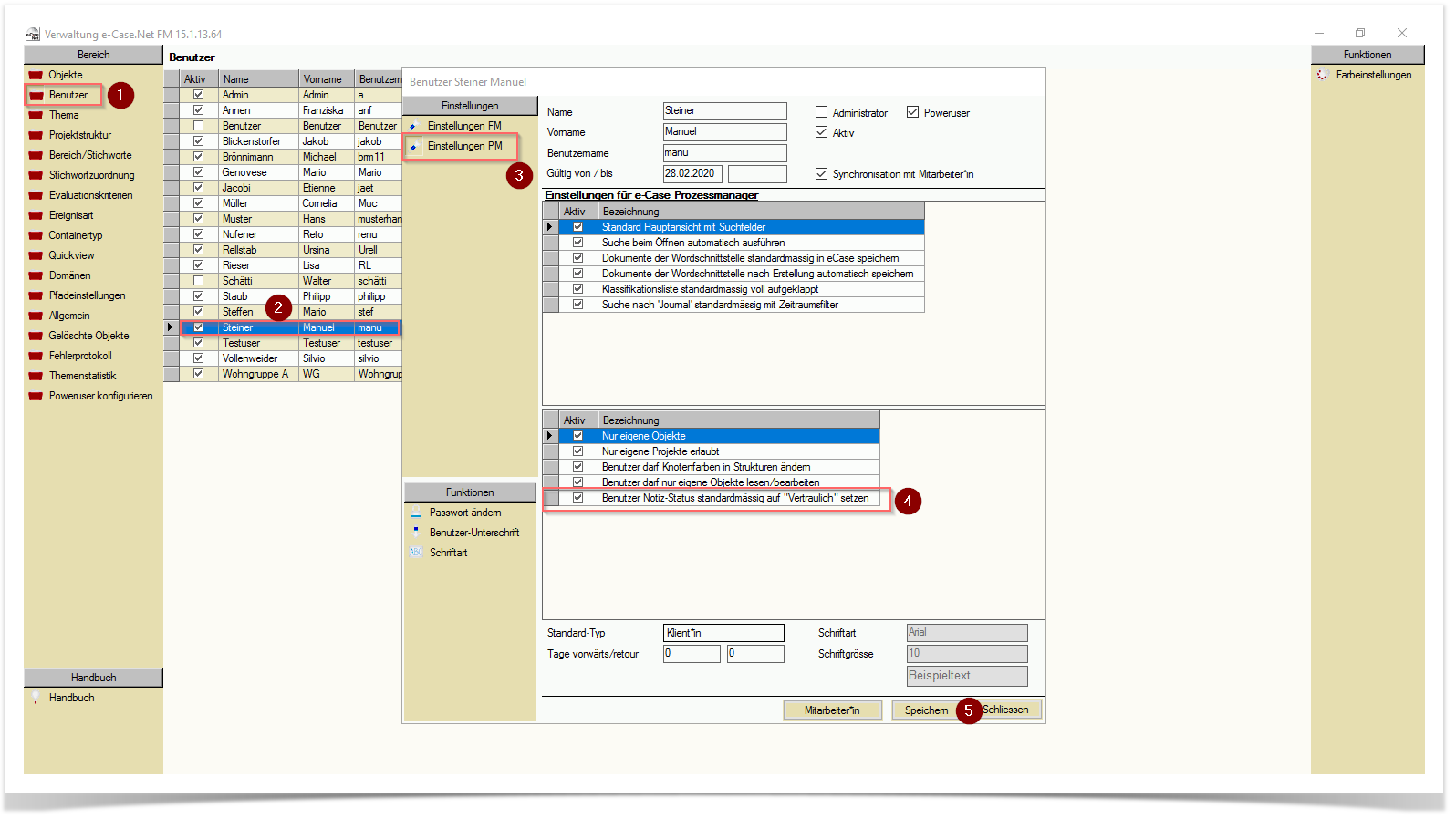Select the Nufener row in user list

coord(289,234)
